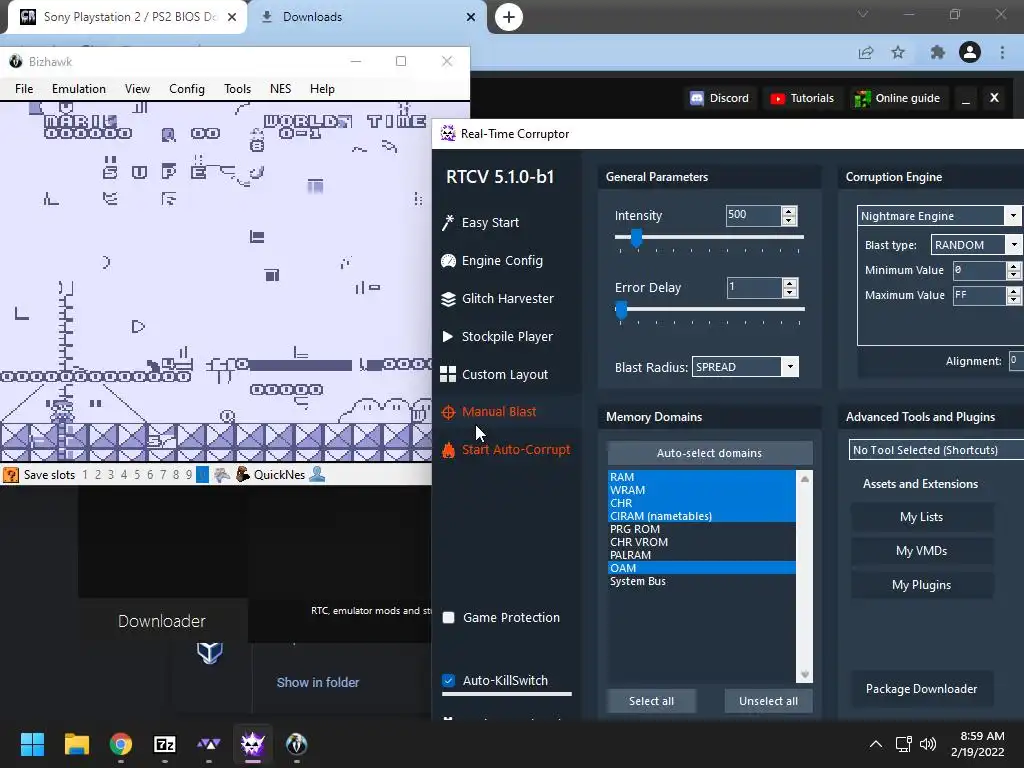Open Bizhawk File menu

(x=24, y=89)
